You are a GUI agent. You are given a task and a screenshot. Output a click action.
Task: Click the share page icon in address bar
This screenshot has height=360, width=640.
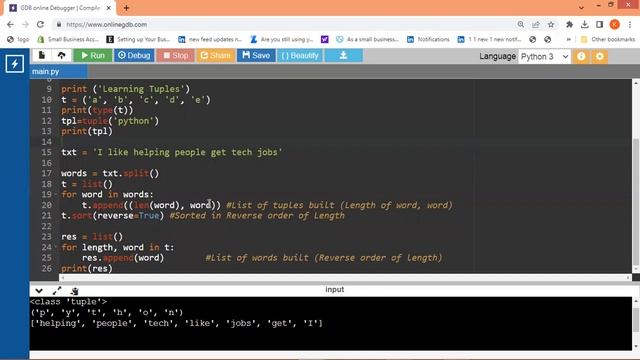point(536,24)
